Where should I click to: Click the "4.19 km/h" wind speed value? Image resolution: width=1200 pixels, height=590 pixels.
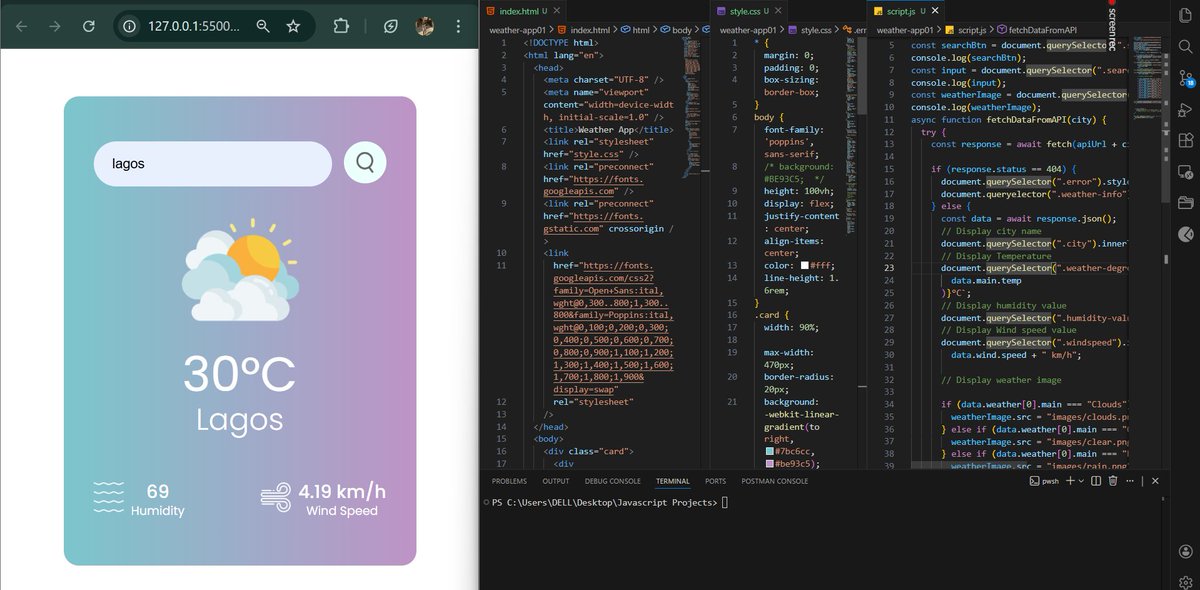click(x=342, y=491)
